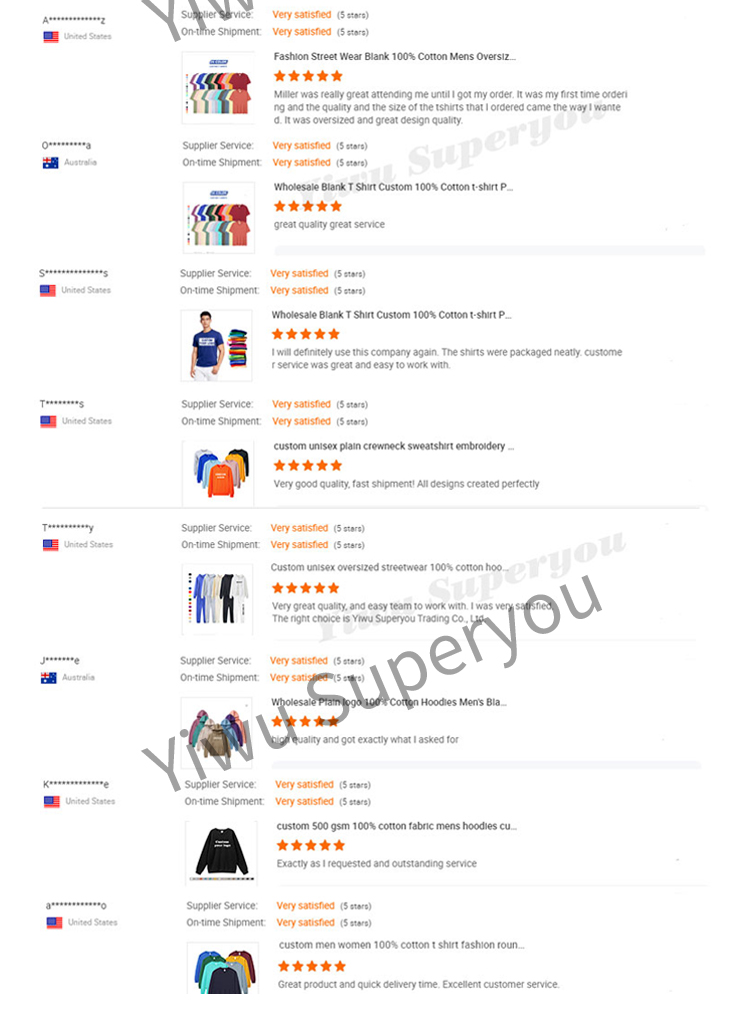The width and height of the screenshot is (750, 1034).
Task: Open the custom unisex plain crewneck sweatshirt link
Action: pos(394,446)
